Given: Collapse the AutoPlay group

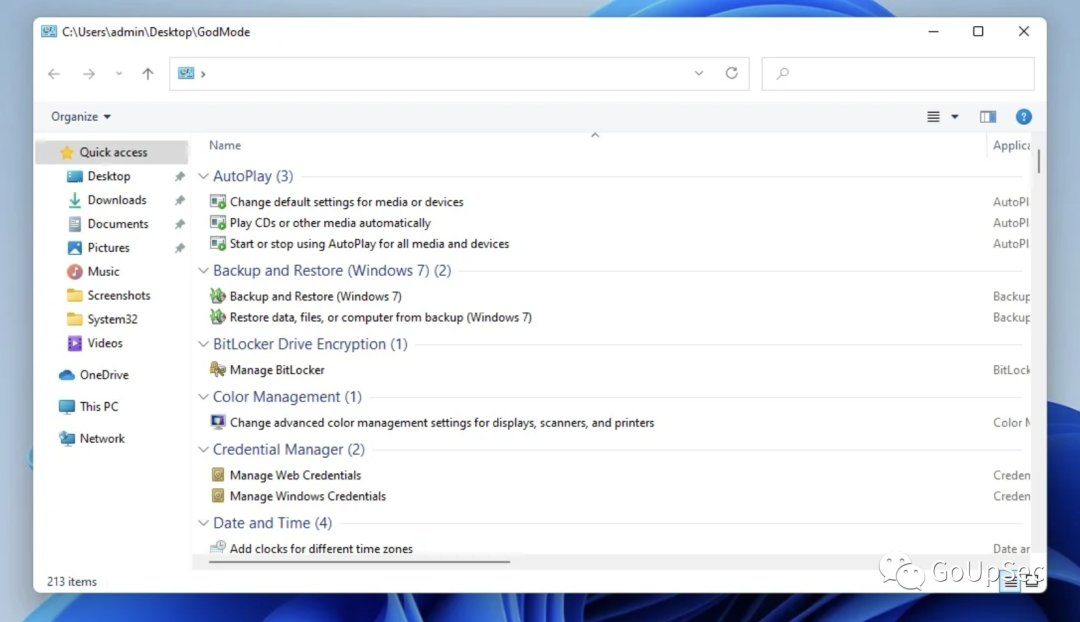Looking at the screenshot, I should point(203,176).
